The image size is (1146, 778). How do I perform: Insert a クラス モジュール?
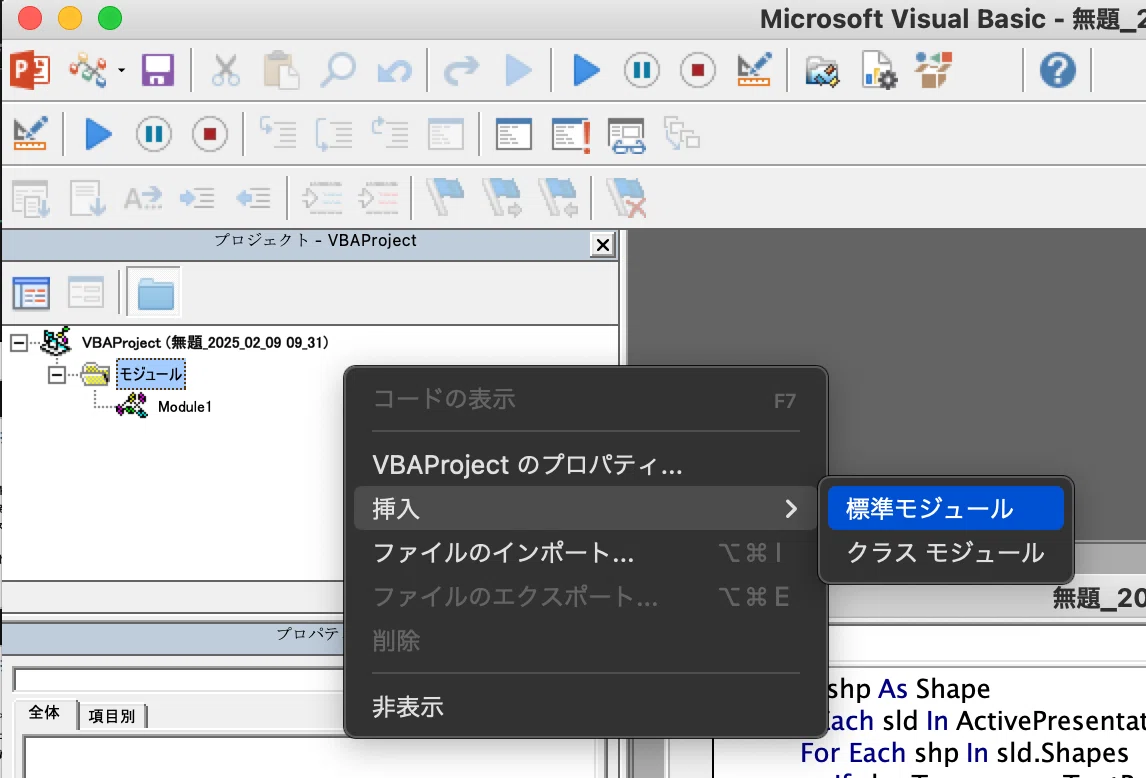(x=945, y=552)
